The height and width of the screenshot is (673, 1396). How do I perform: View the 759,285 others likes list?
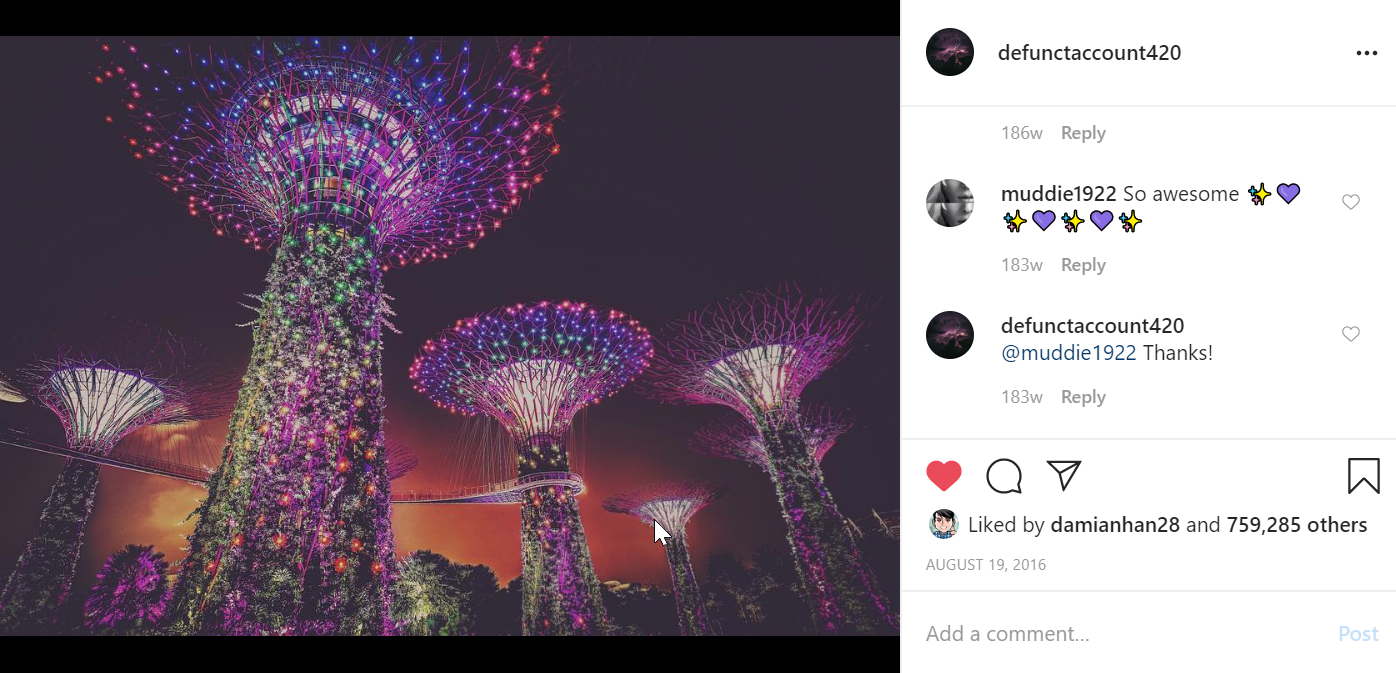point(1296,525)
